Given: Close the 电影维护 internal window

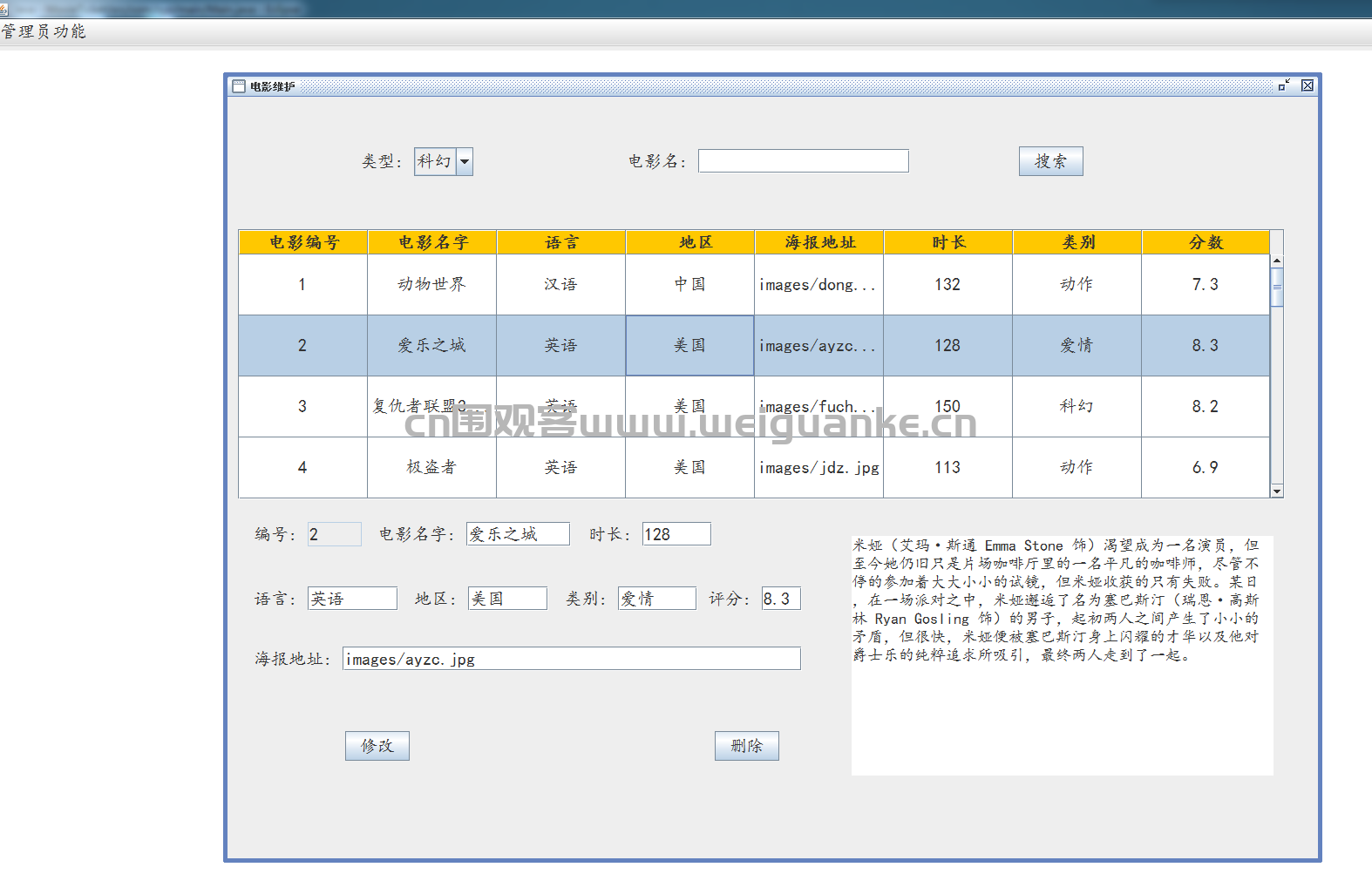Looking at the screenshot, I should 1307,85.
